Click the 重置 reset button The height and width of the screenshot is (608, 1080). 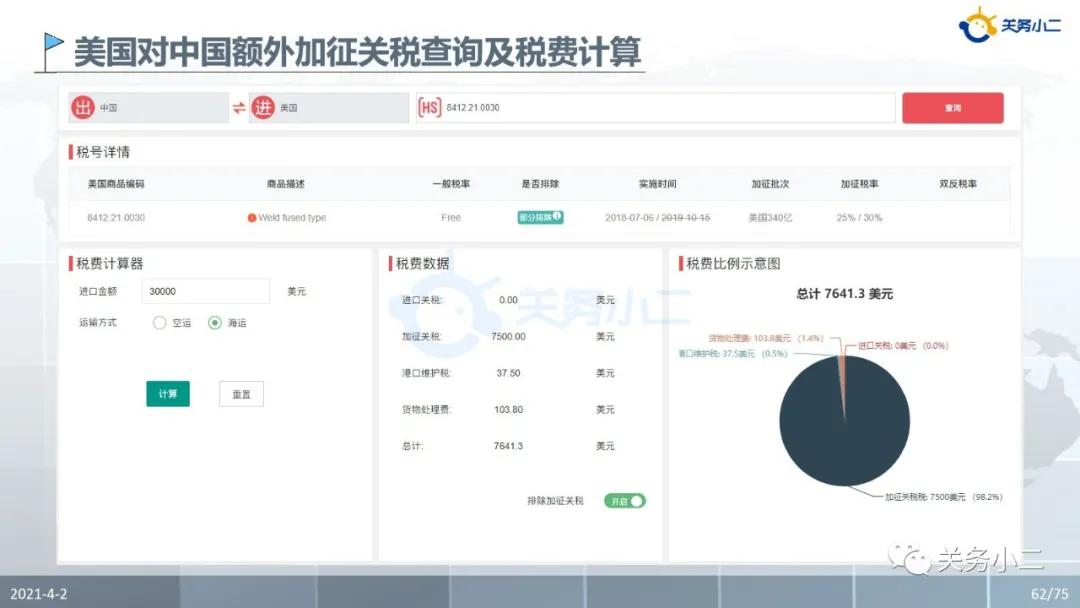pyautogui.click(x=241, y=393)
